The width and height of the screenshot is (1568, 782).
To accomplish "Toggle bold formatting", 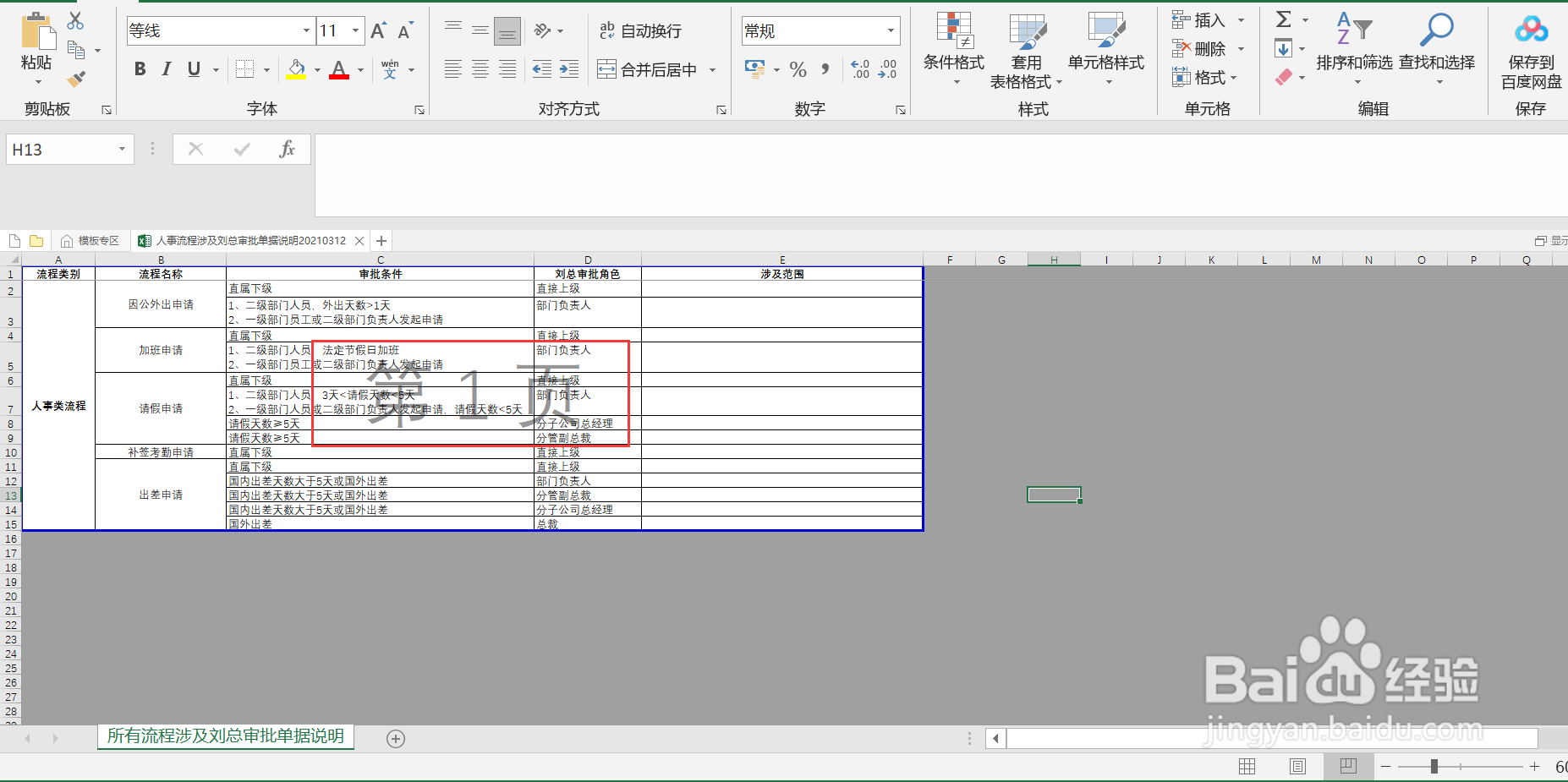I will [140, 69].
